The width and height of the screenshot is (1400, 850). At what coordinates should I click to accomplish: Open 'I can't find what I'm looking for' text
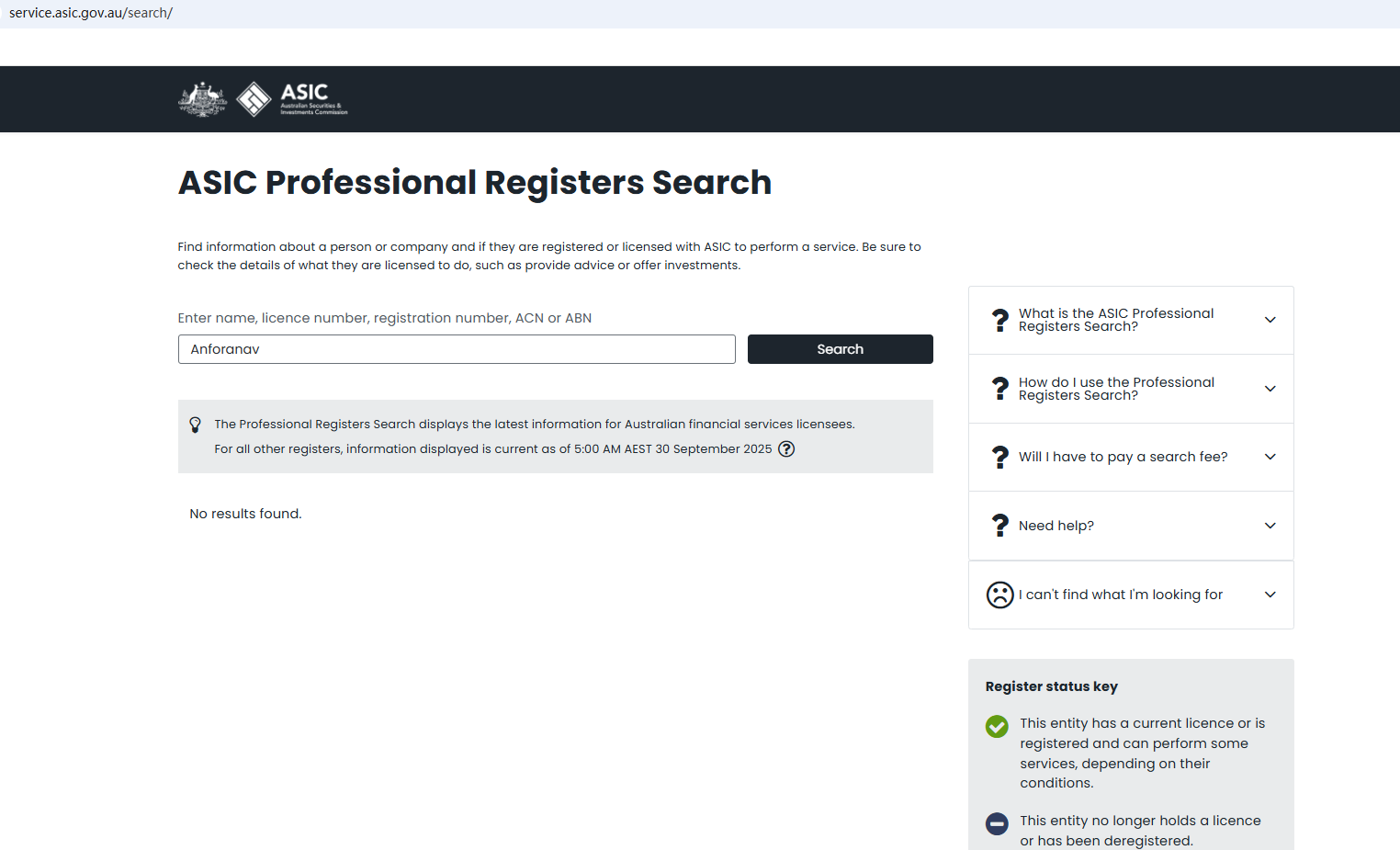(x=1121, y=595)
